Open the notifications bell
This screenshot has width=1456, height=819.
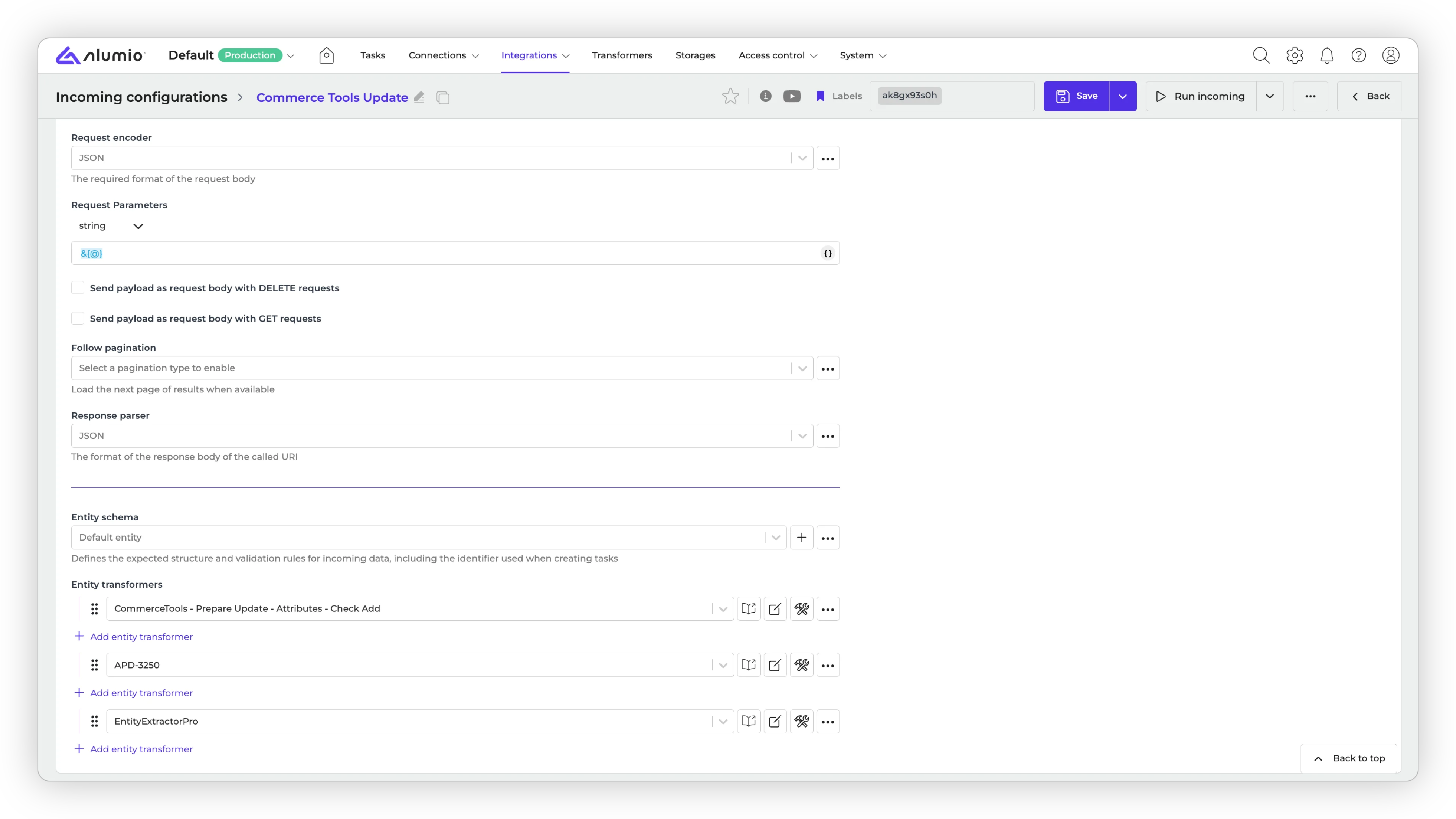1327,55
